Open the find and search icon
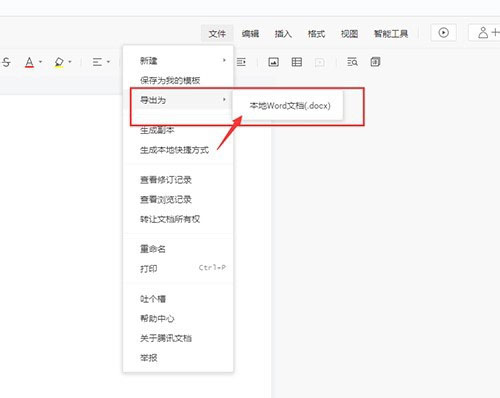 click(x=352, y=62)
